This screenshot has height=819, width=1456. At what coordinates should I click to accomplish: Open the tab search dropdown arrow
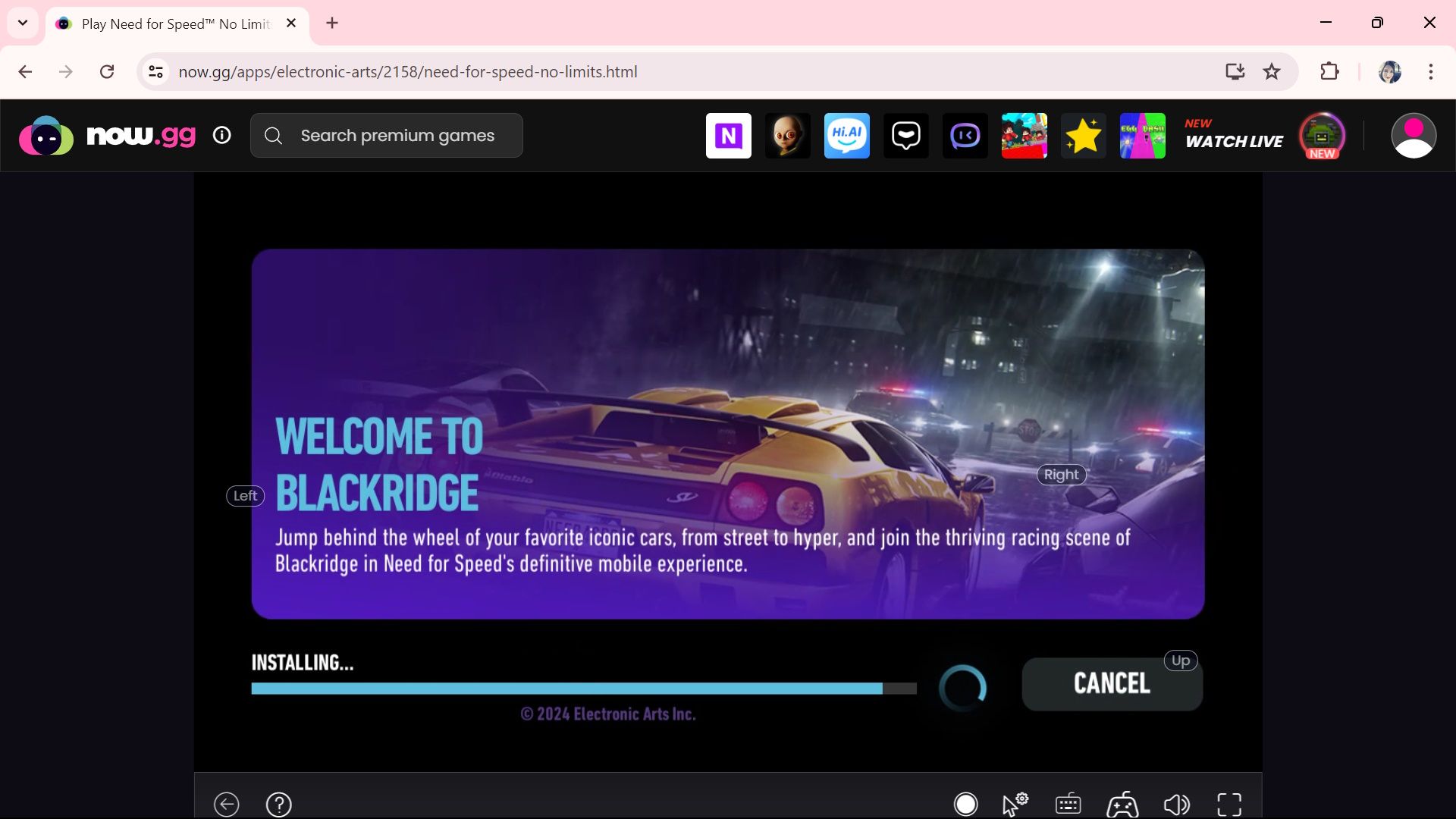click(x=23, y=23)
